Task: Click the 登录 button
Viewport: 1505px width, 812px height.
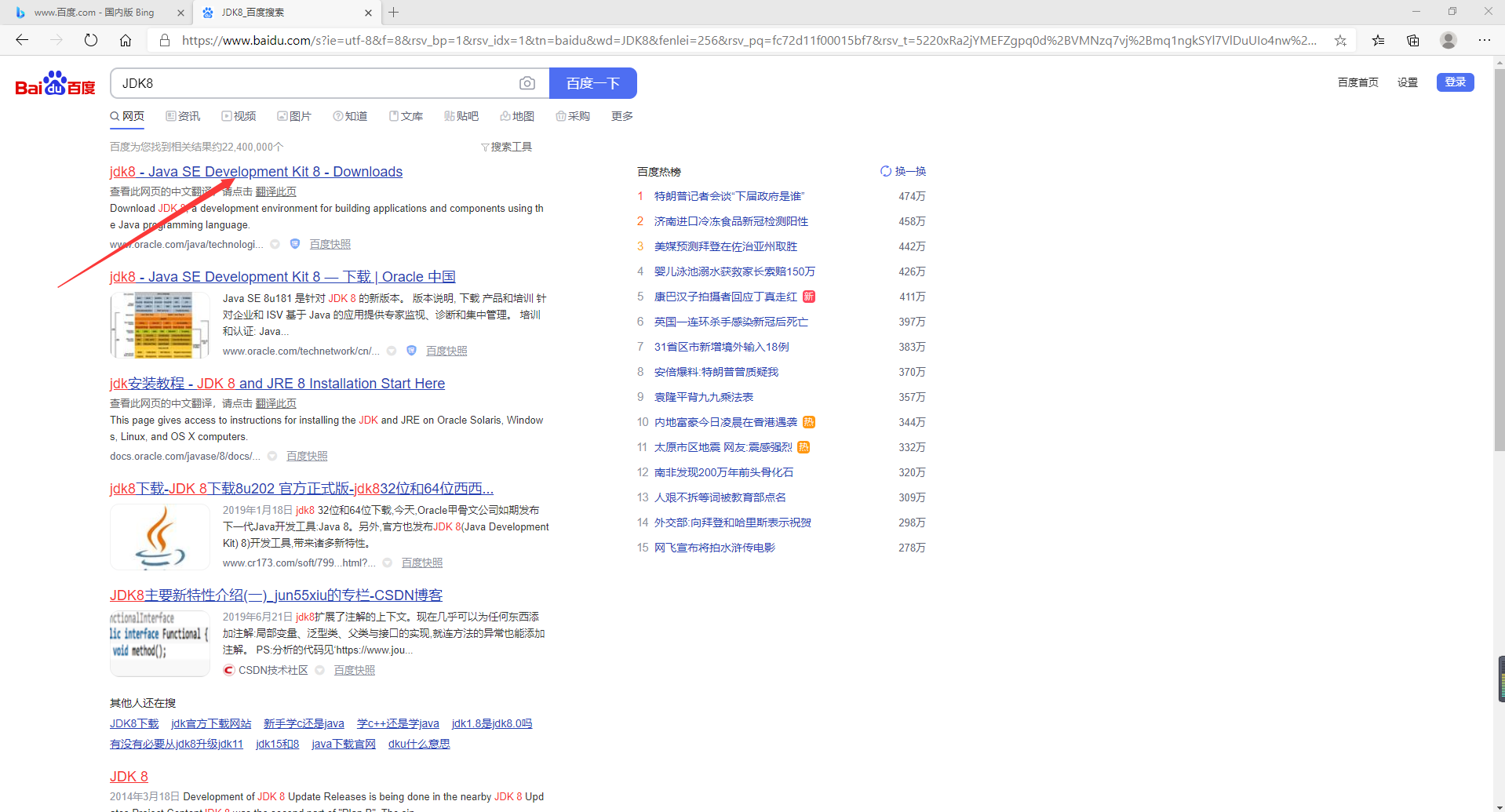Action: 1456,82
